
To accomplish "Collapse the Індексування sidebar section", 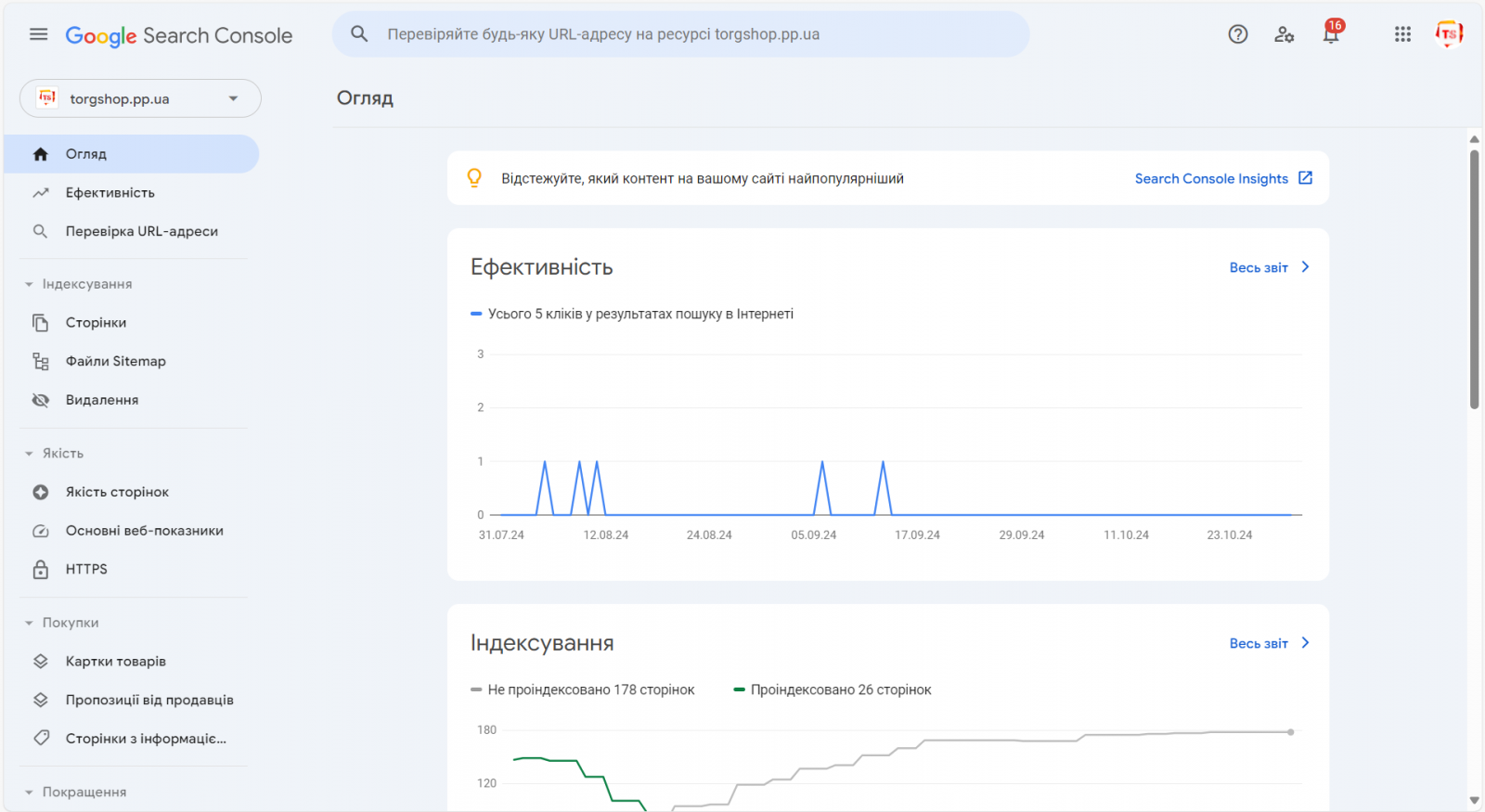I will (78, 284).
